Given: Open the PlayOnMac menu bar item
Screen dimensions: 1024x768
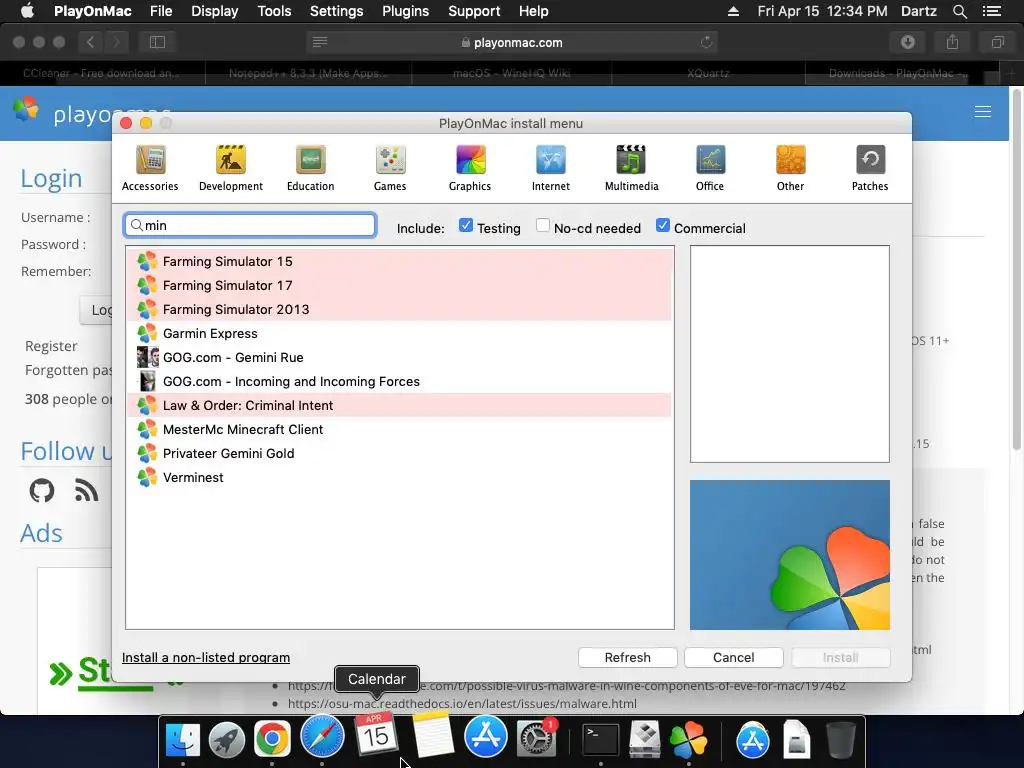Looking at the screenshot, I should tap(93, 11).
